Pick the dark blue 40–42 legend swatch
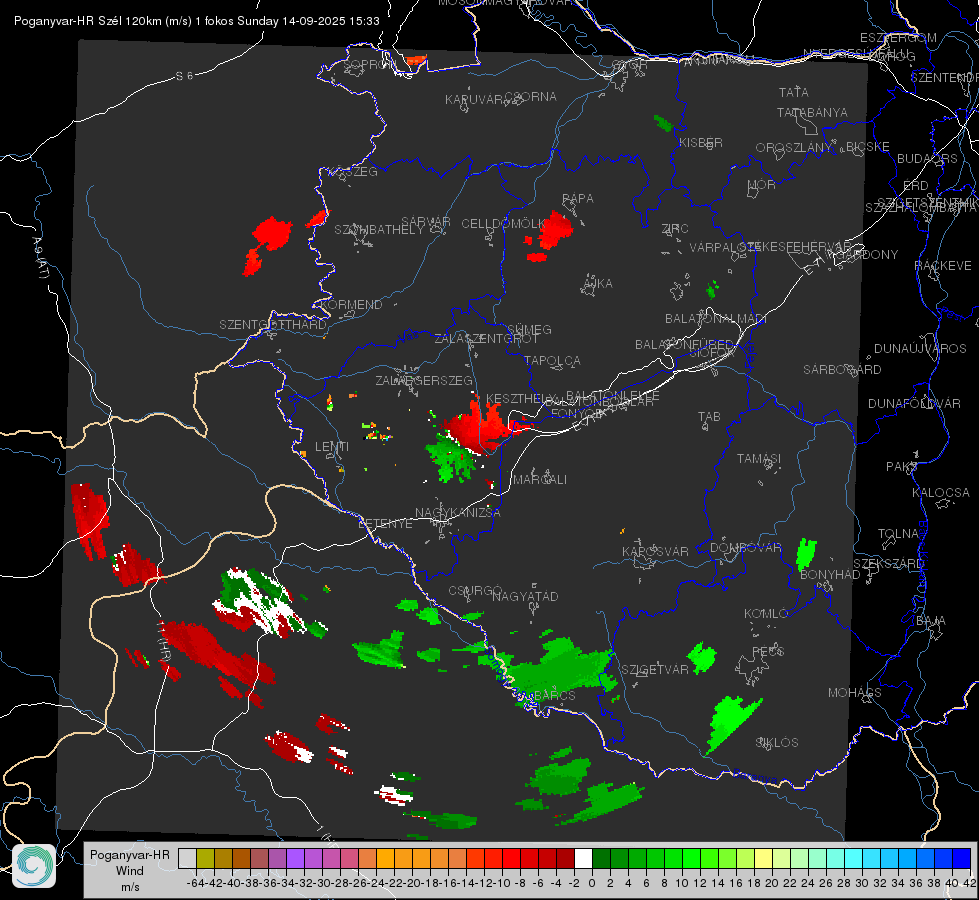 (962, 858)
